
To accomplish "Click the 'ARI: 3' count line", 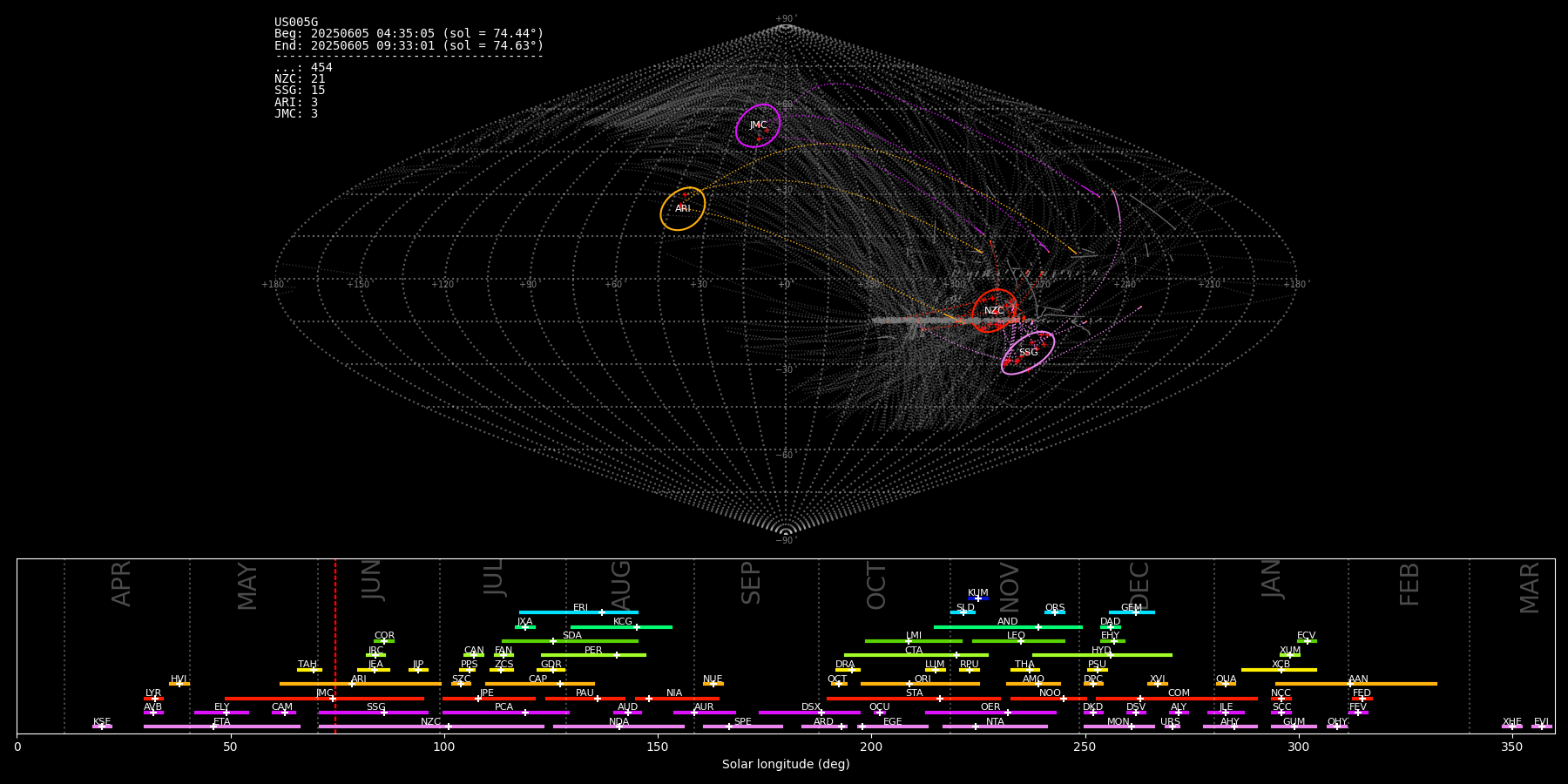I will click(296, 102).
